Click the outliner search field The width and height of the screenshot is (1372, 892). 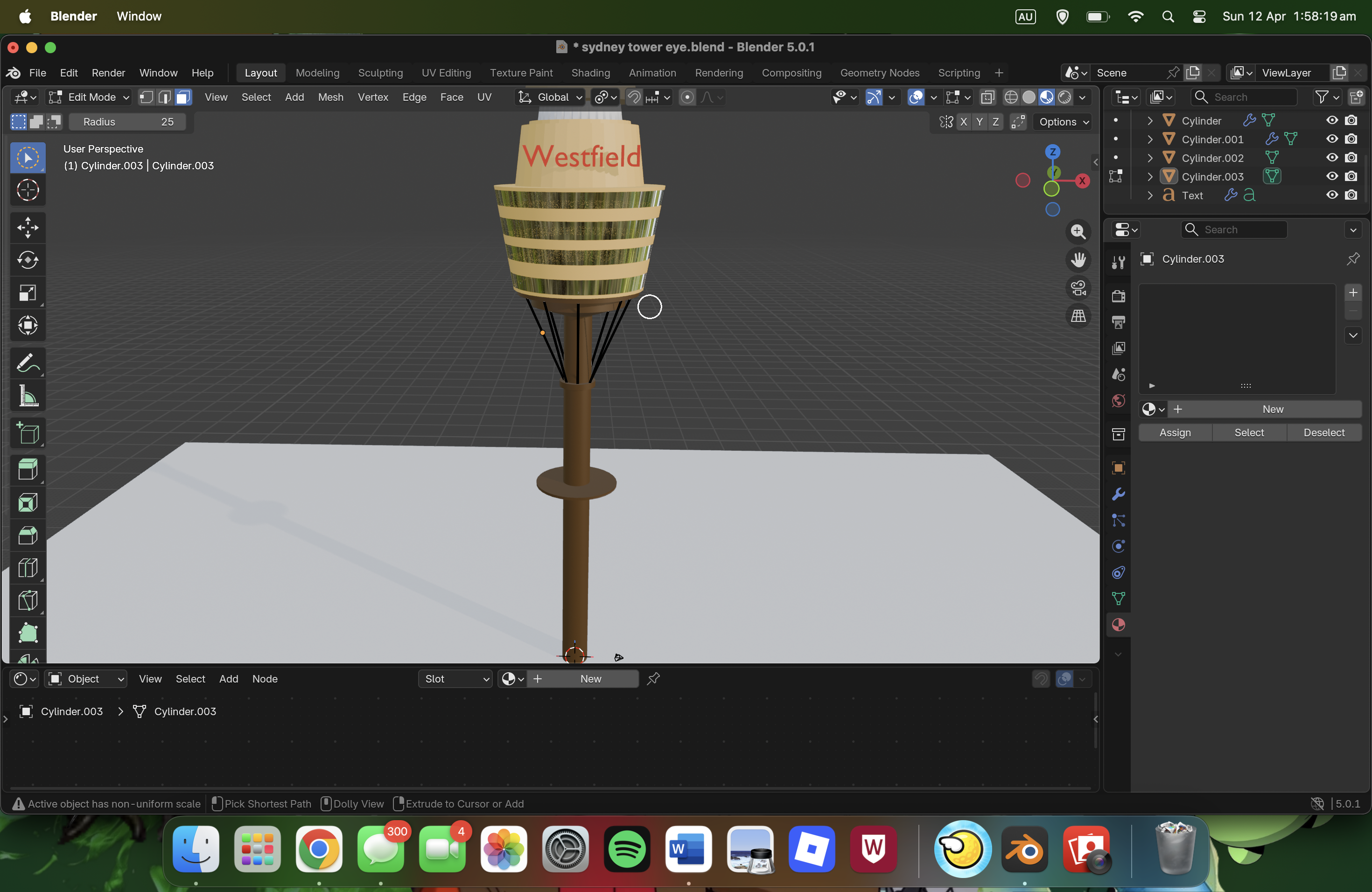[x=1244, y=98]
